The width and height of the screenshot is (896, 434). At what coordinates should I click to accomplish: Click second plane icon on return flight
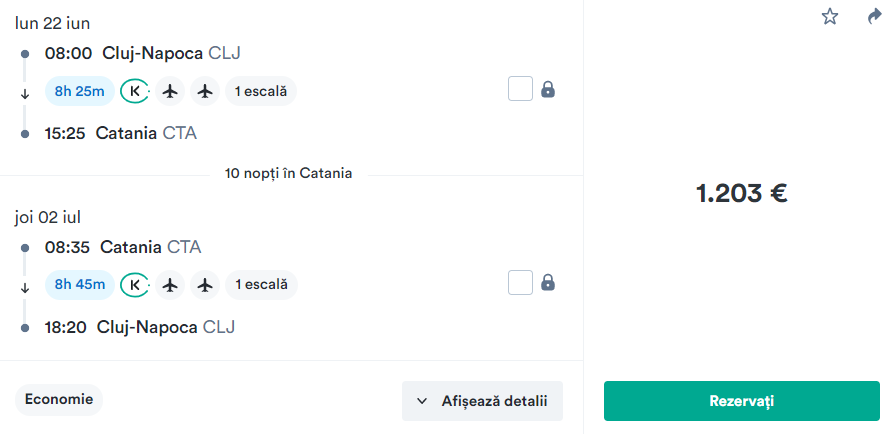[205, 285]
